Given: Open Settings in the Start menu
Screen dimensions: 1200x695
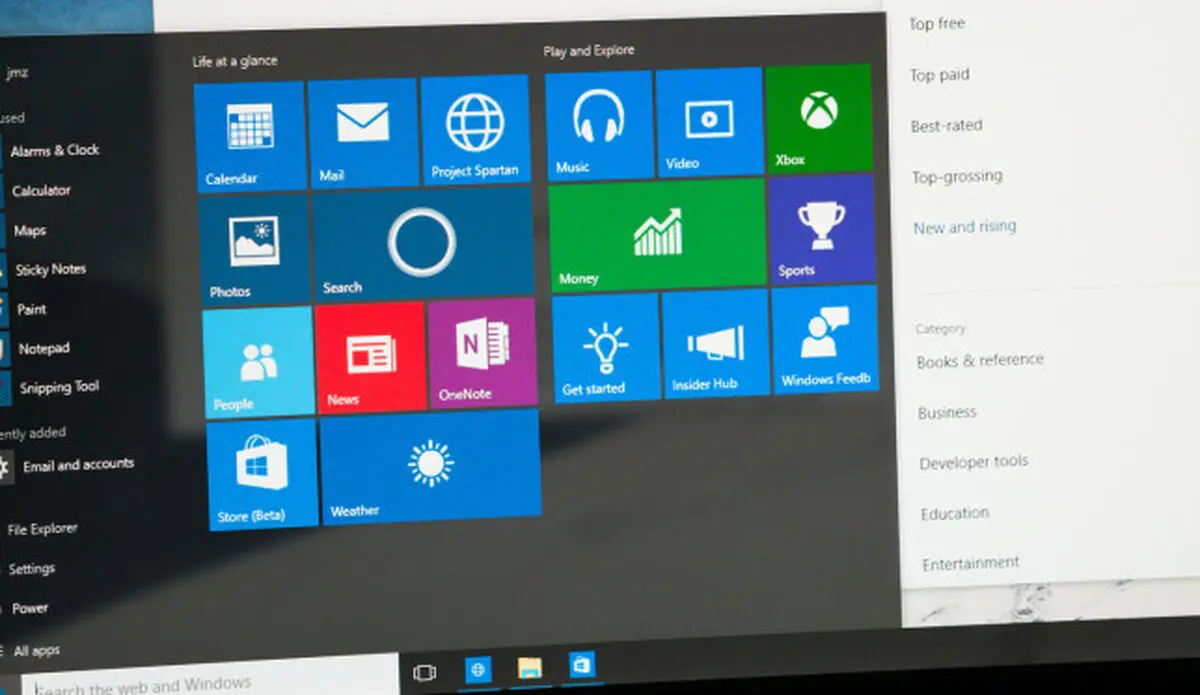Looking at the screenshot, I should coord(31,568).
